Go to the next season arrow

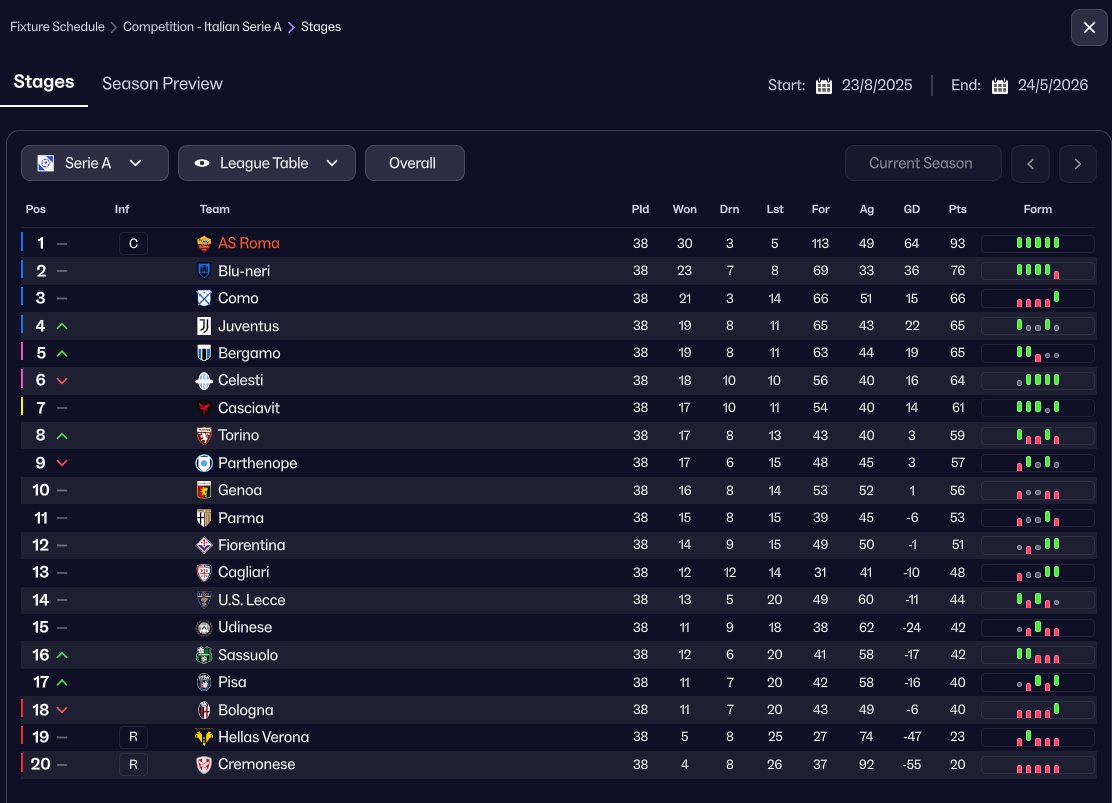[x=1077, y=163]
